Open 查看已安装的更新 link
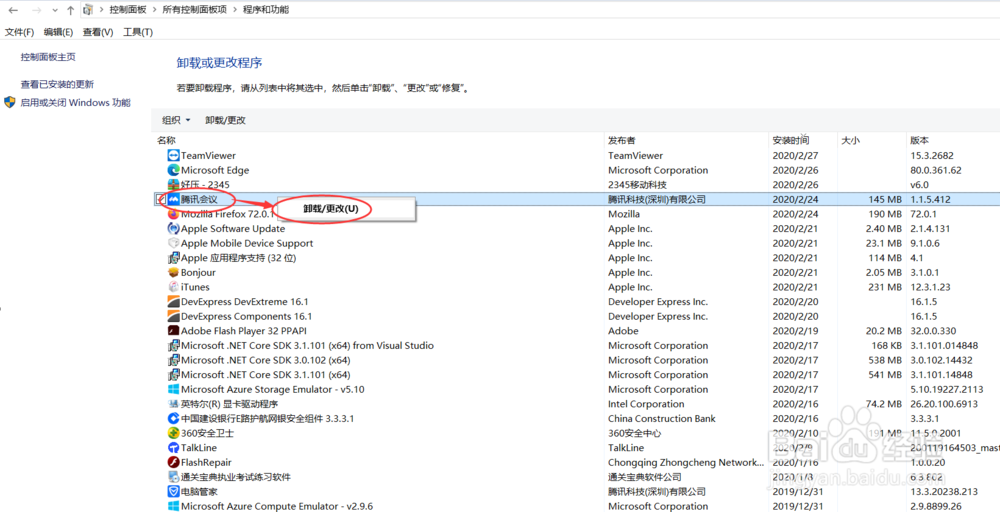The width and height of the screenshot is (1000, 512). [x=57, y=84]
